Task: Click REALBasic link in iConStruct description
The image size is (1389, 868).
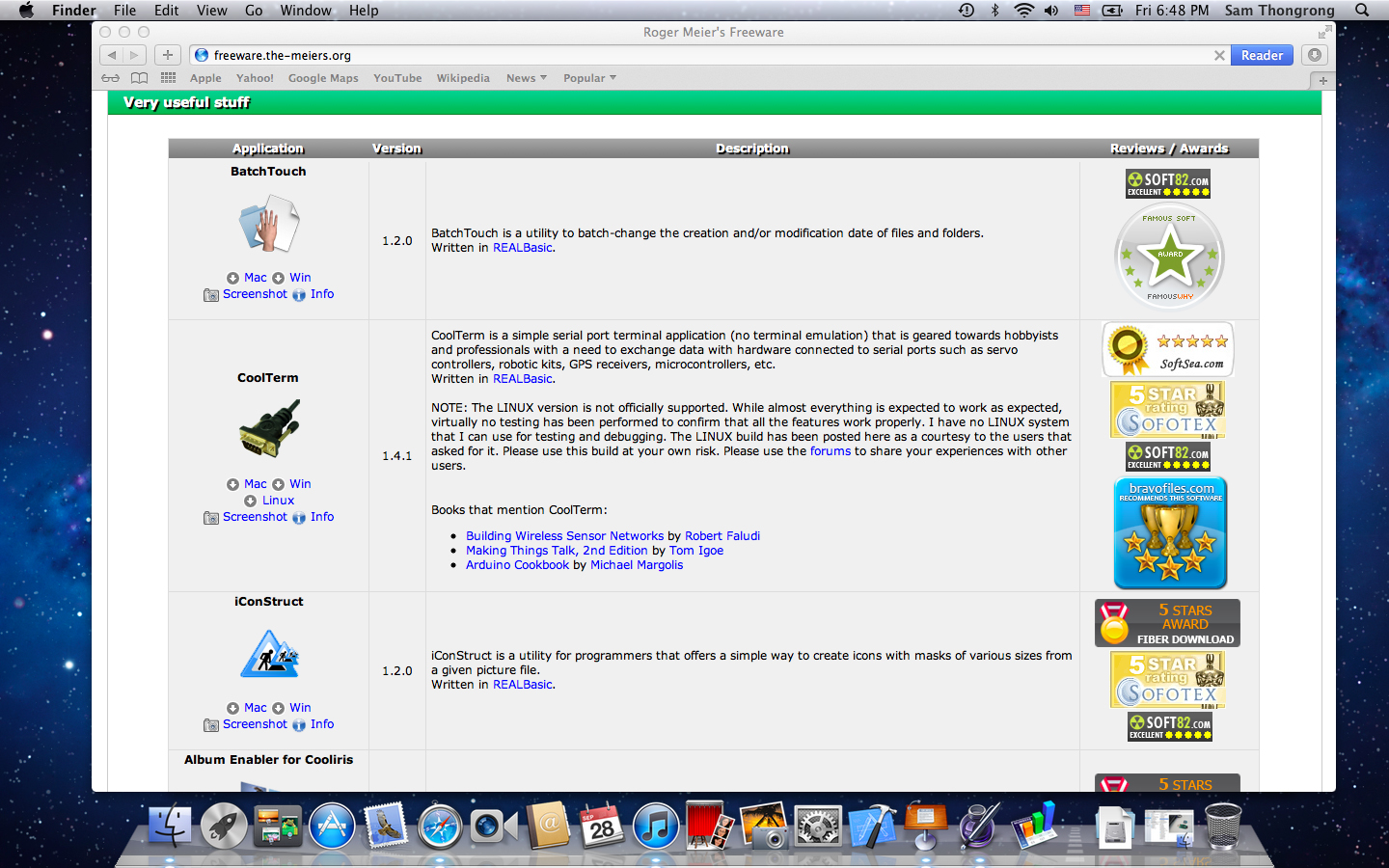Action: click(523, 685)
